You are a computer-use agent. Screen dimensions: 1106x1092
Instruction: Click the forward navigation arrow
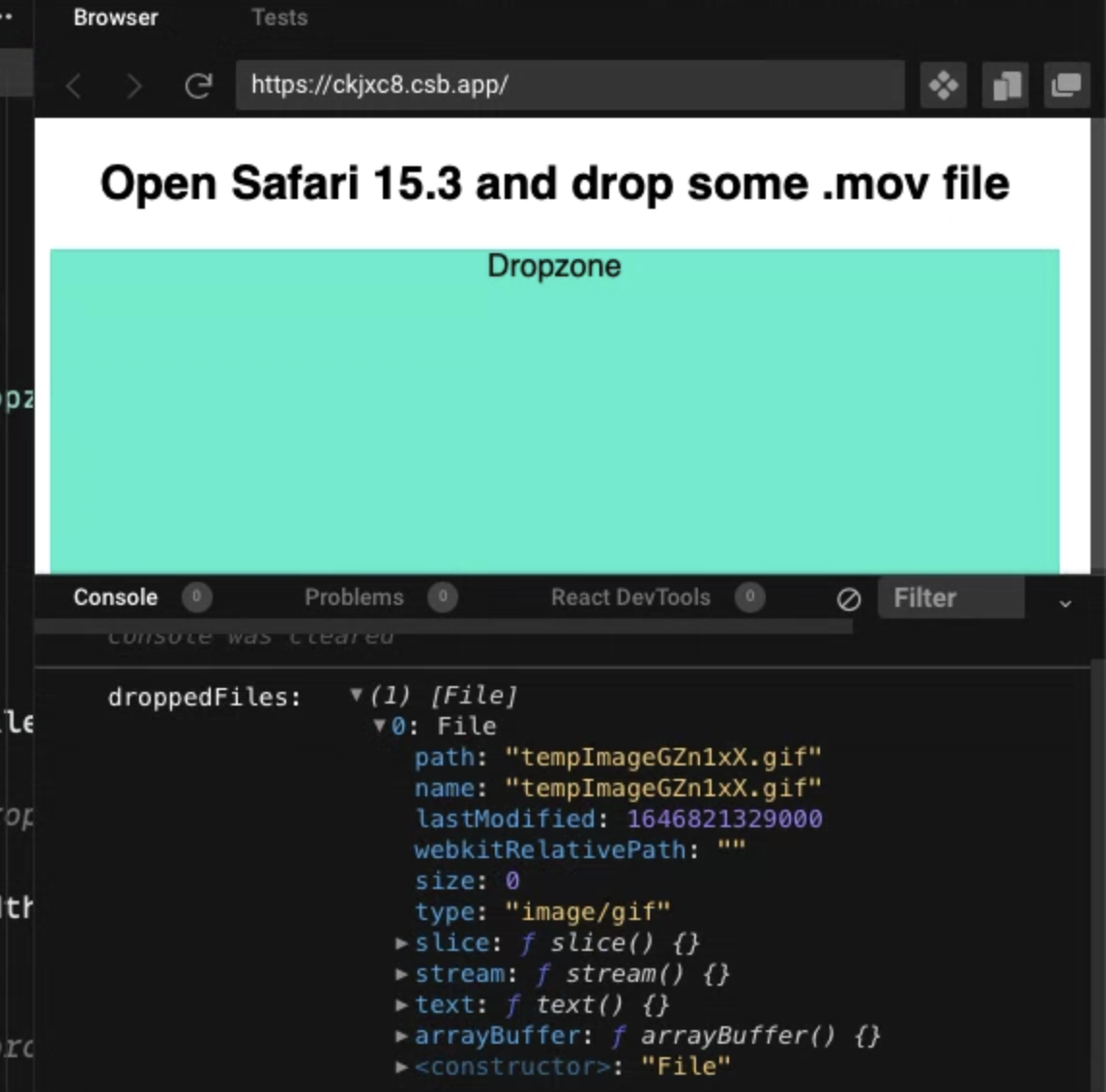(x=134, y=85)
